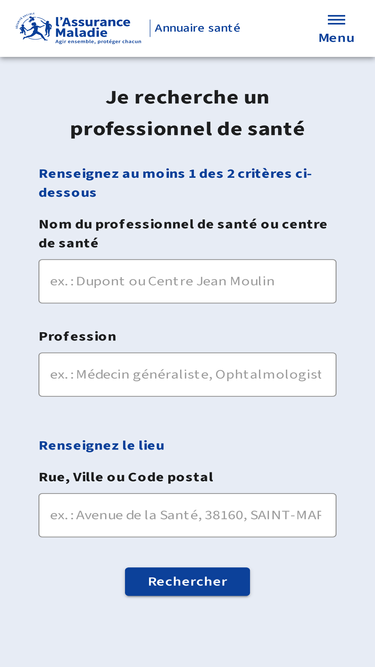375x667 pixels.
Task: Open the Annuaire santé link
Action: (197, 28)
